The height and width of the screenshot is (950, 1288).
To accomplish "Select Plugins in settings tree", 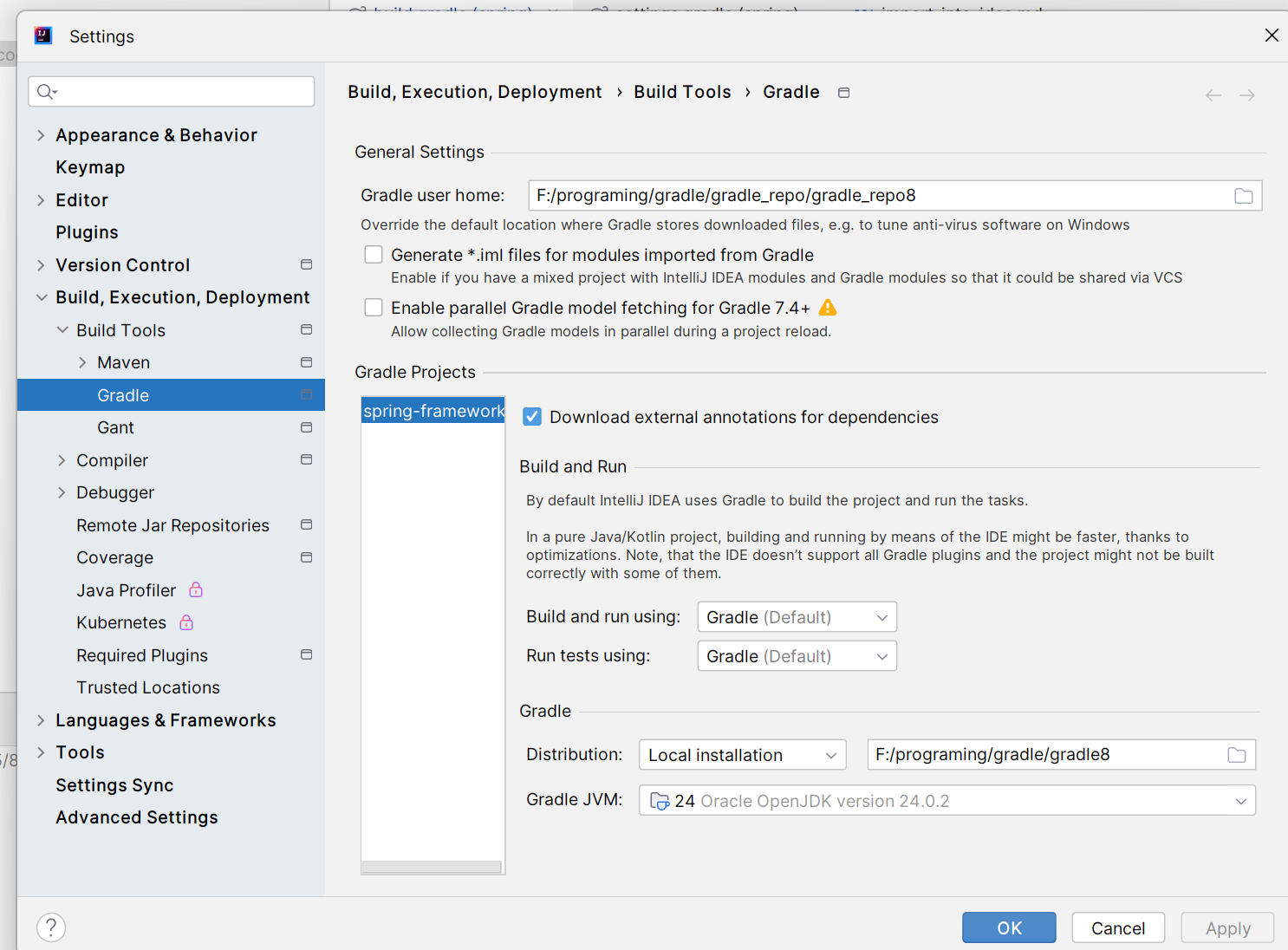I will point(87,232).
